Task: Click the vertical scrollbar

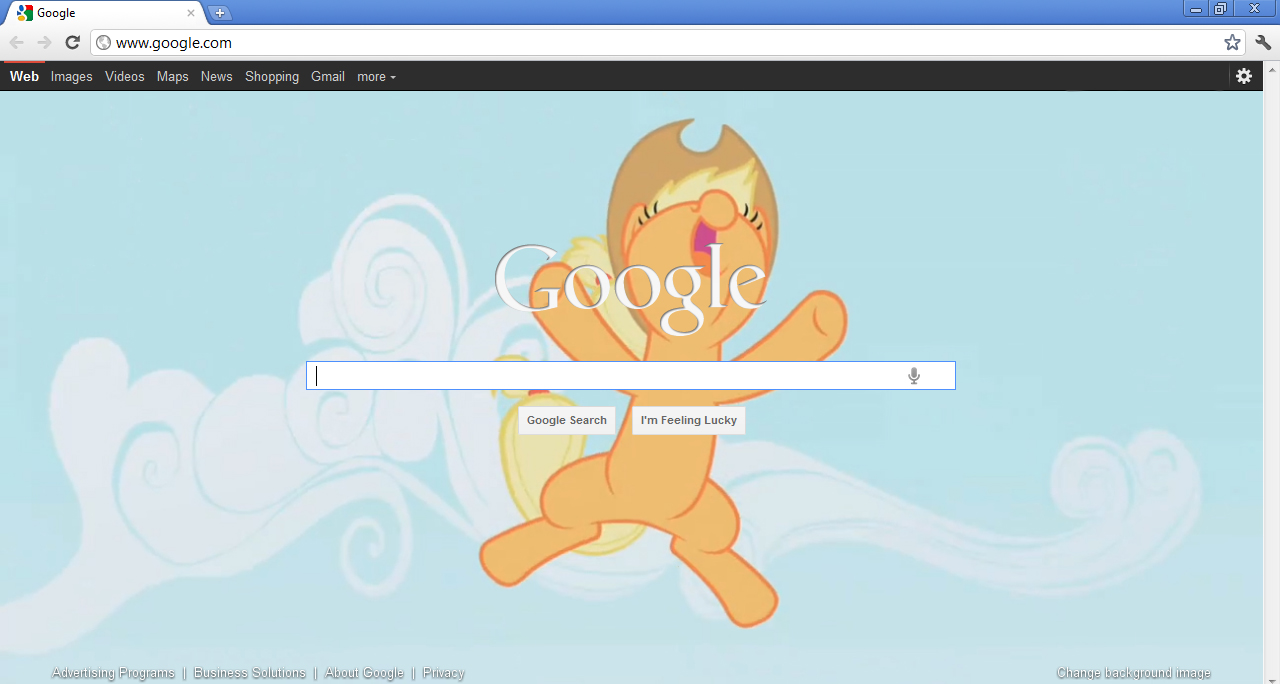Action: click(1272, 372)
